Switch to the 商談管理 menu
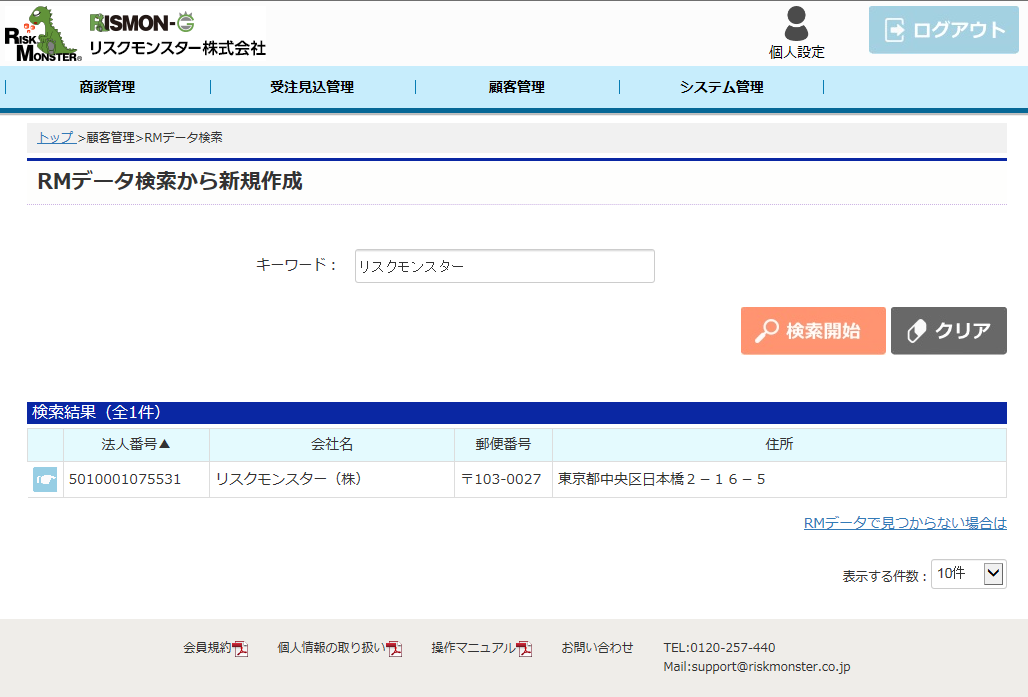Viewport: 1028px width, 697px height. click(x=106, y=87)
